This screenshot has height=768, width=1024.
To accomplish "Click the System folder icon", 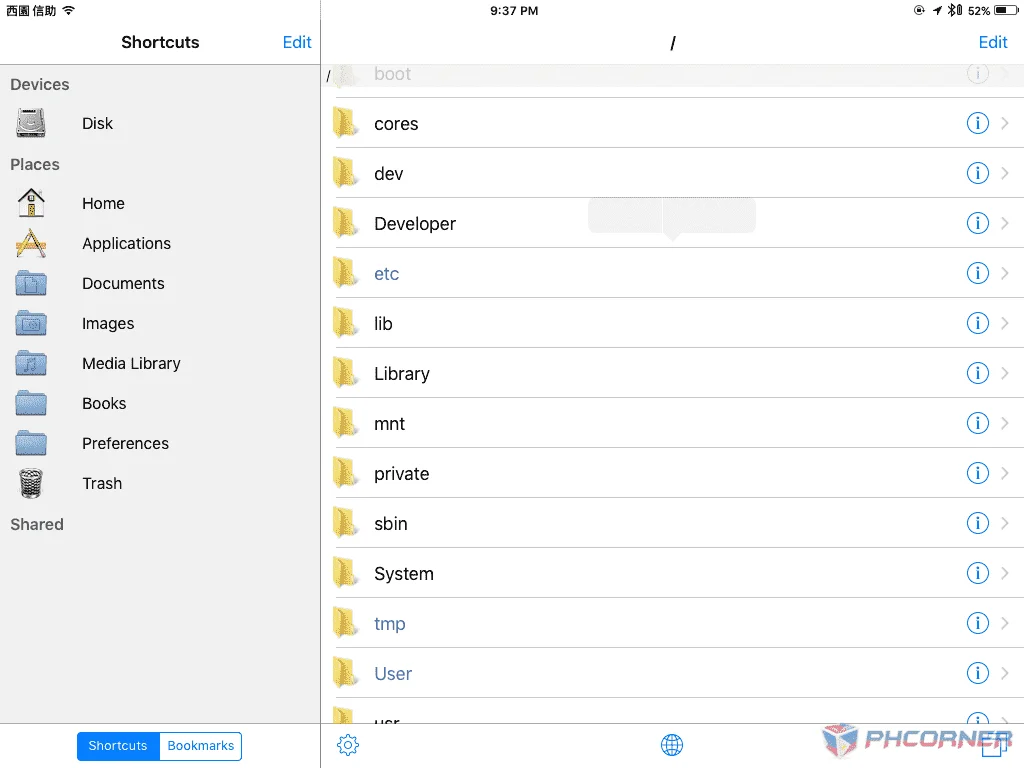I will [x=345, y=573].
